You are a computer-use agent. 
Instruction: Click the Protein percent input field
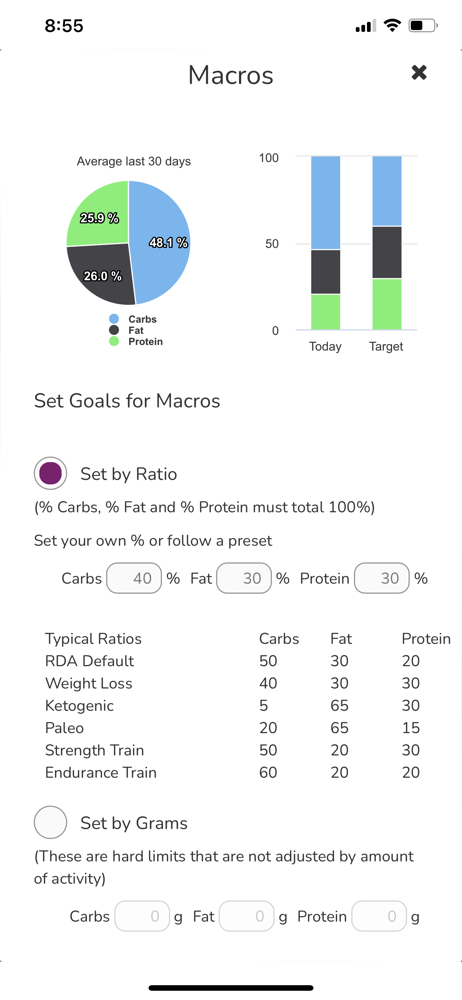(x=382, y=578)
